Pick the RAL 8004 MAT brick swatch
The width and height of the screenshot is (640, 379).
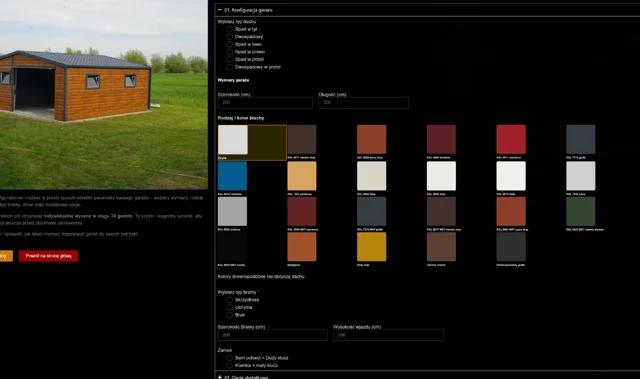[x=511, y=211]
